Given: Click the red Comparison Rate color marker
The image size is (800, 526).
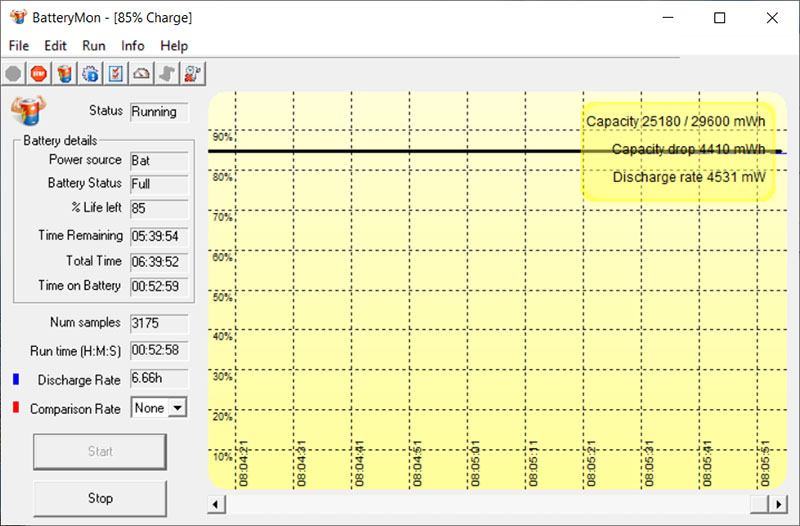Looking at the screenshot, I should pos(16,407).
